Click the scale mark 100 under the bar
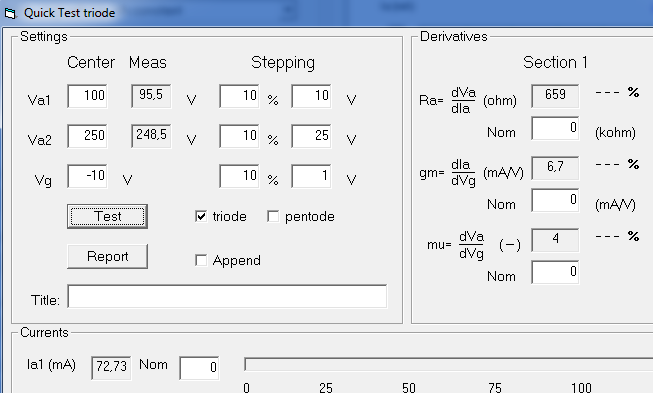Image resolution: width=653 pixels, height=393 pixels. [x=581, y=388]
